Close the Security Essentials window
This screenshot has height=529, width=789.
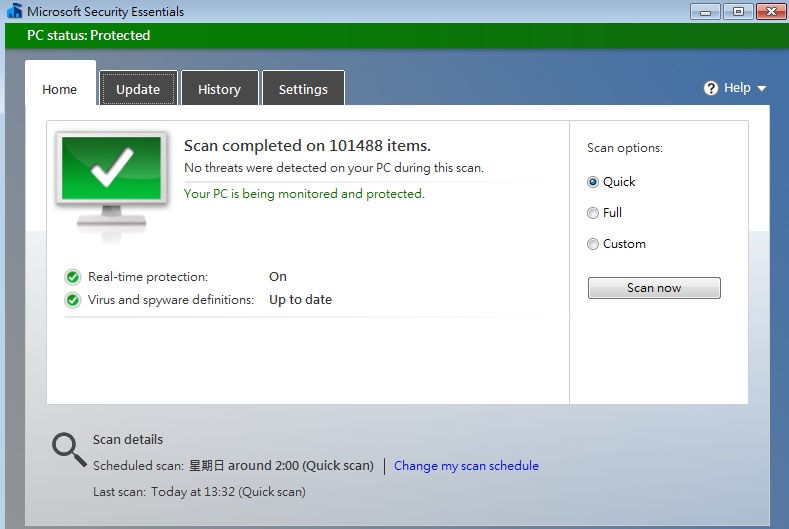(771, 12)
